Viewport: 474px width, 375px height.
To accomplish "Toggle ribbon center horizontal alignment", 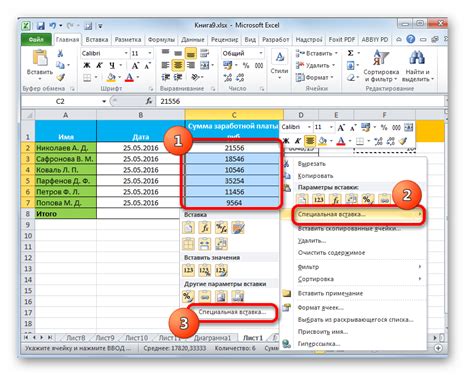I will (178, 65).
